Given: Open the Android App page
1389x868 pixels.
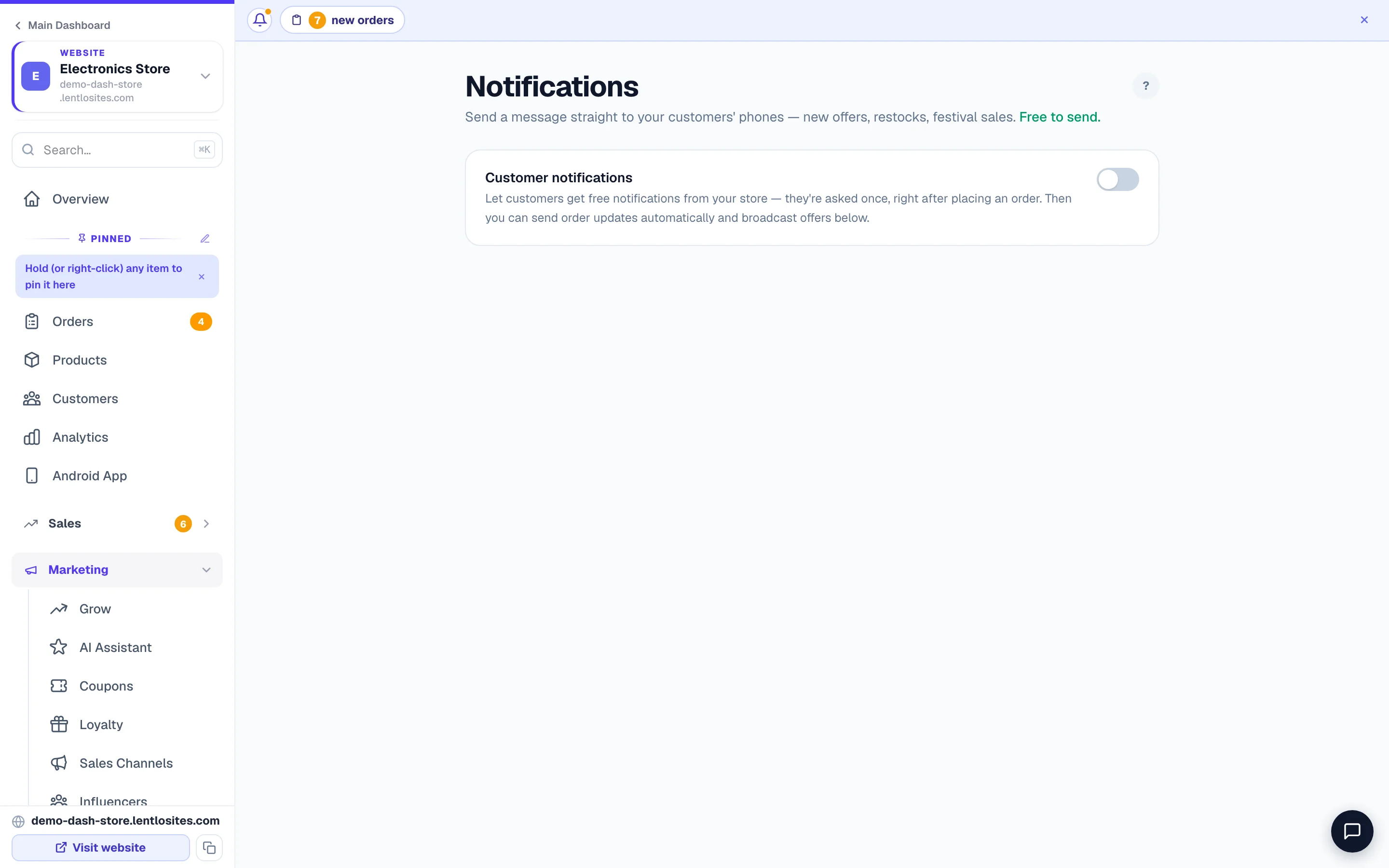Looking at the screenshot, I should (117, 475).
